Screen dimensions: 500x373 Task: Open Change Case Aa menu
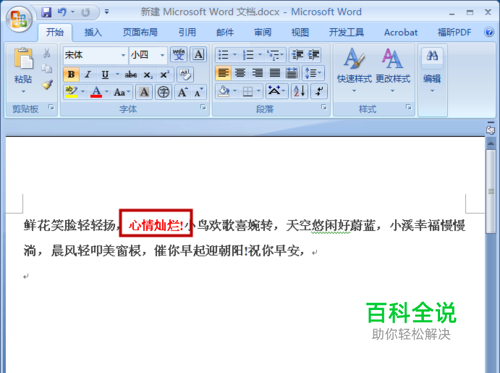pos(122,92)
